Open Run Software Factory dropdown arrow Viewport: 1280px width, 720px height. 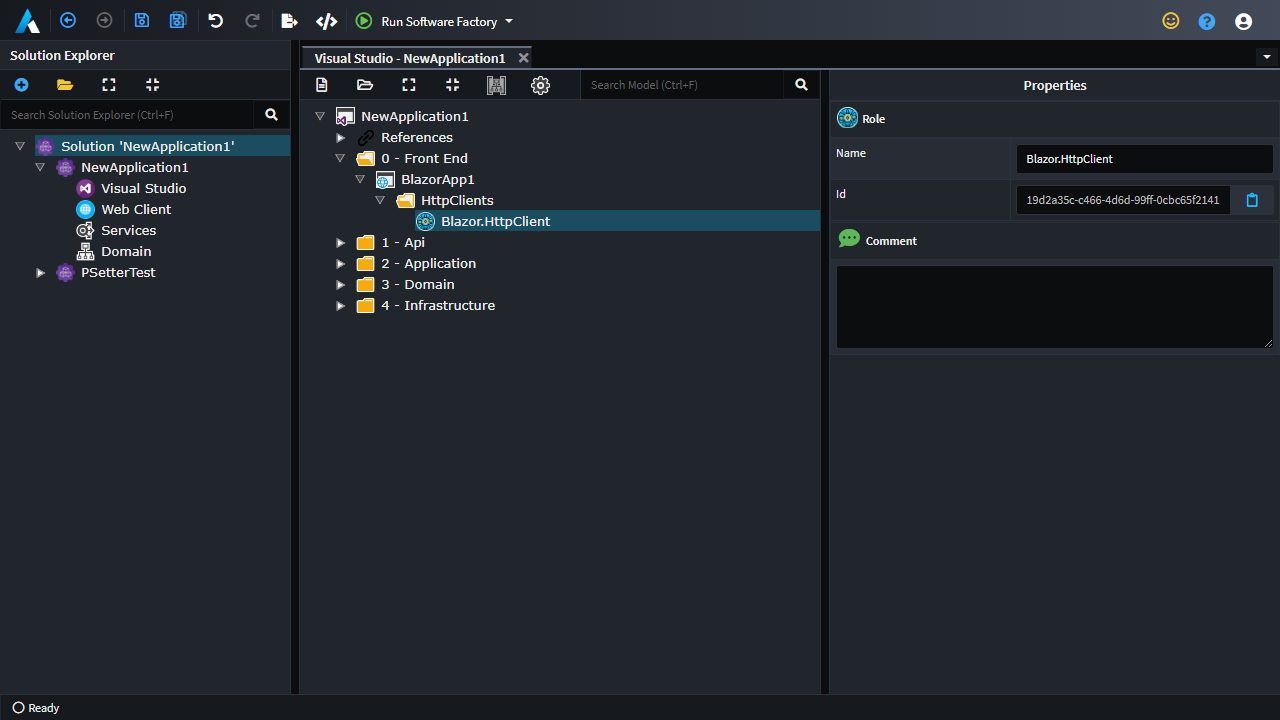[509, 21]
